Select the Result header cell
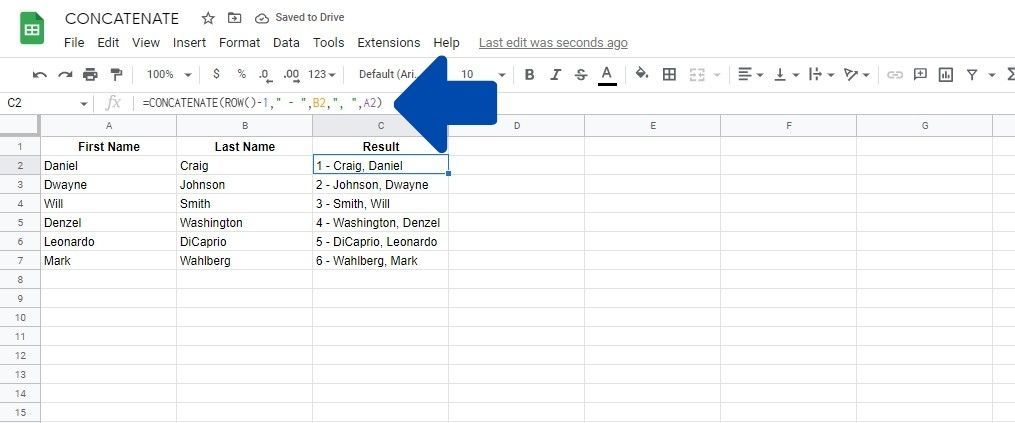The width and height of the screenshot is (1015, 423). pyautogui.click(x=381, y=146)
